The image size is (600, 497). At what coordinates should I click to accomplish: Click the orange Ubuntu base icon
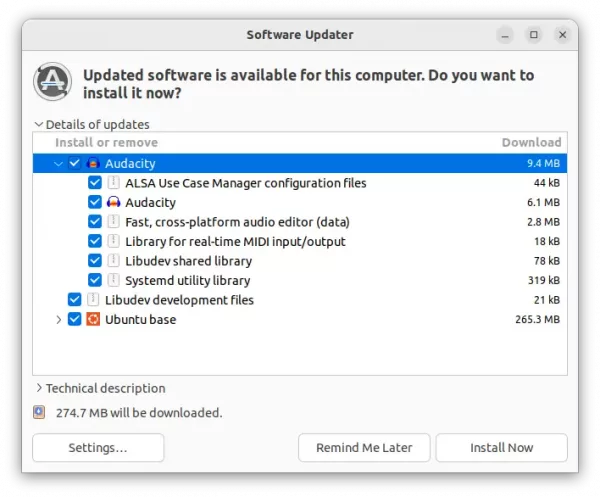point(93,319)
